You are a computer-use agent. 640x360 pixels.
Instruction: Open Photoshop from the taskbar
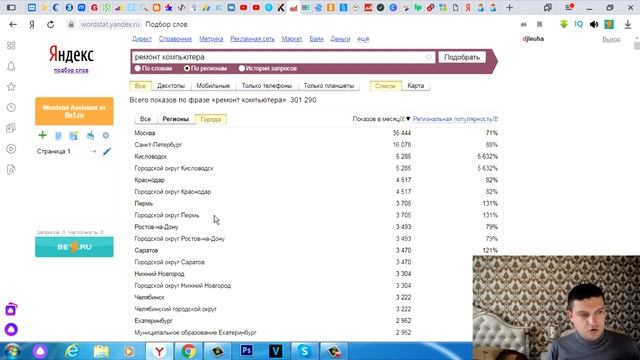click(247, 350)
